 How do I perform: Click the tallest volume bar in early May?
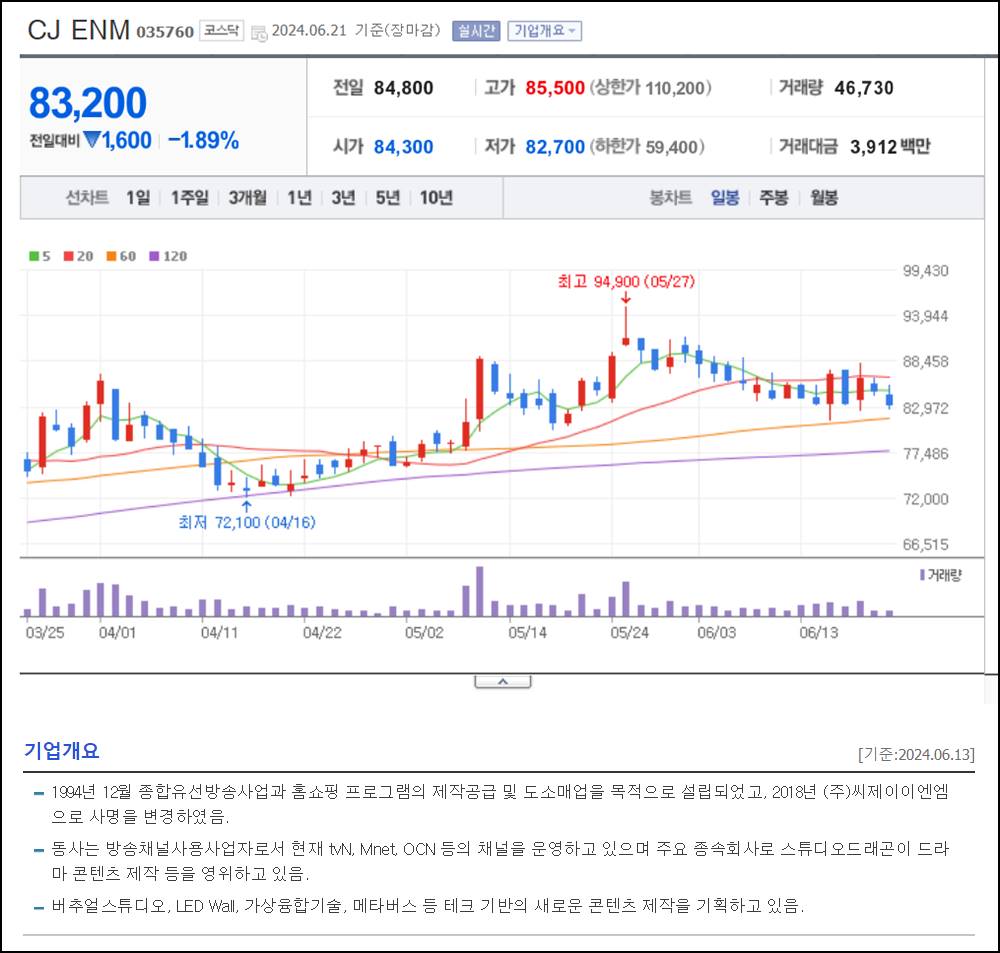(x=480, y=591)
